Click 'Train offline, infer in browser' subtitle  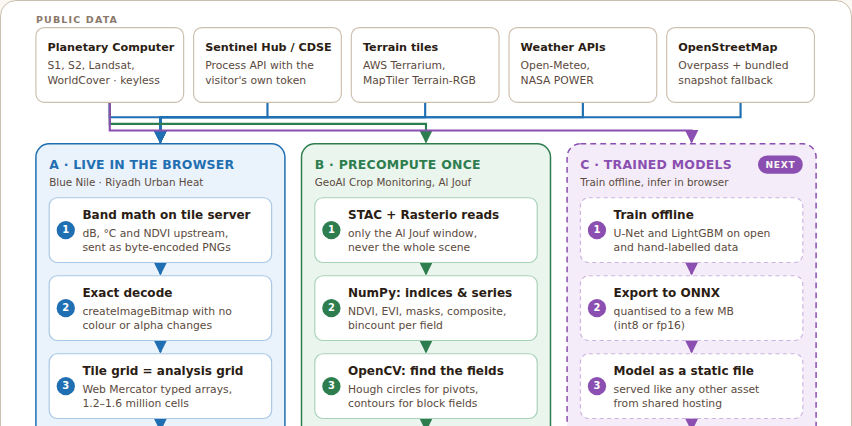coord(654,183)
